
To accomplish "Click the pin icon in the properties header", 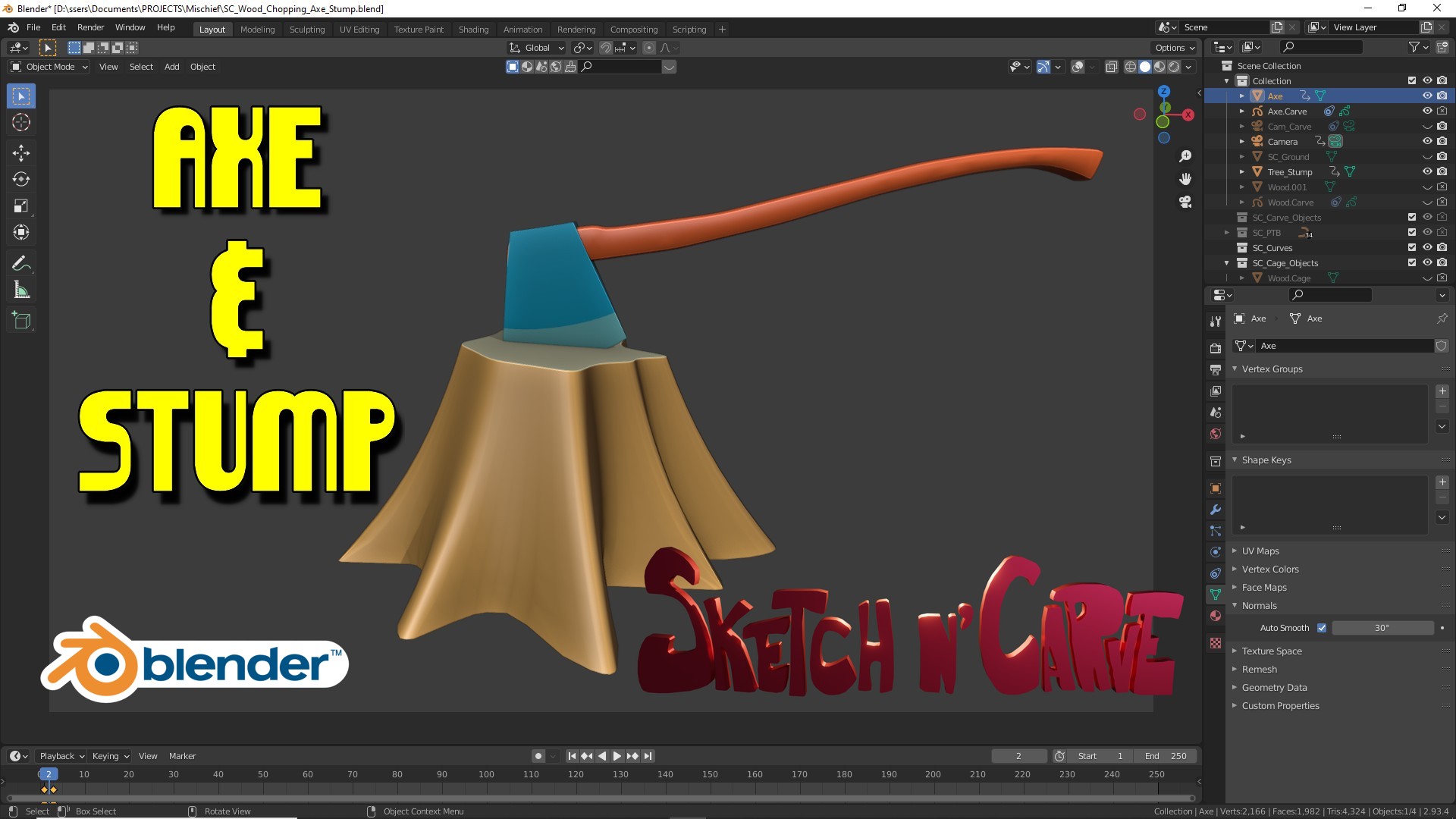I will click(1442, 318).
